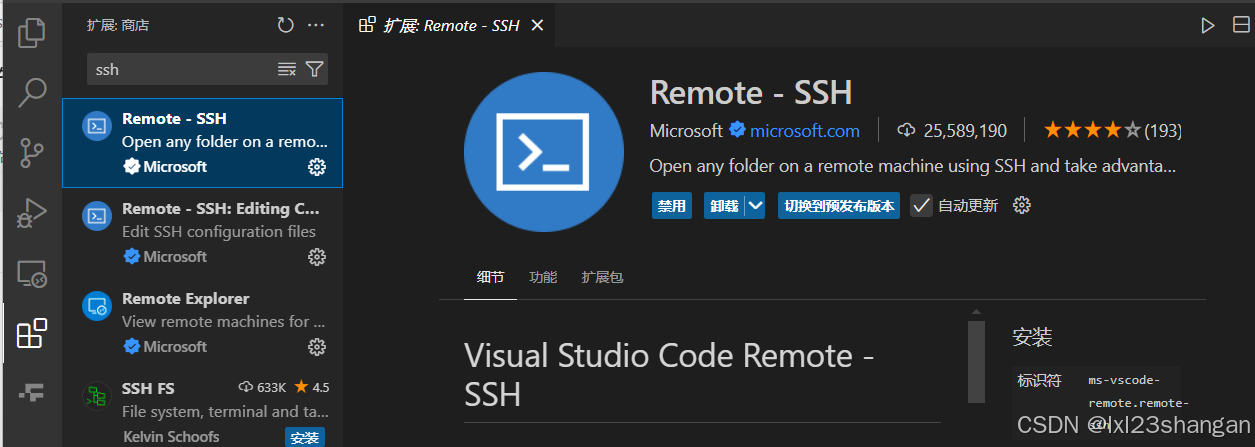Open the lowest activity bar icon

pyautogui.click(x=32, y=394)
